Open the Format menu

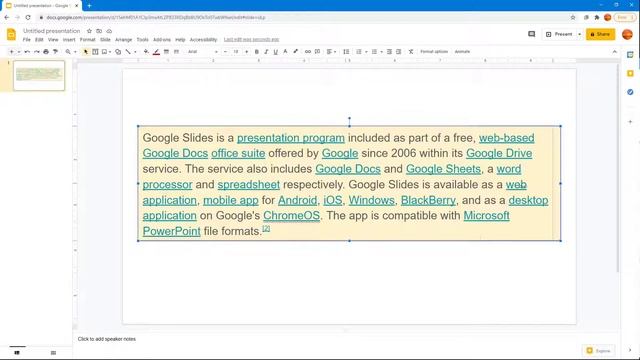[x=87, y=40]
